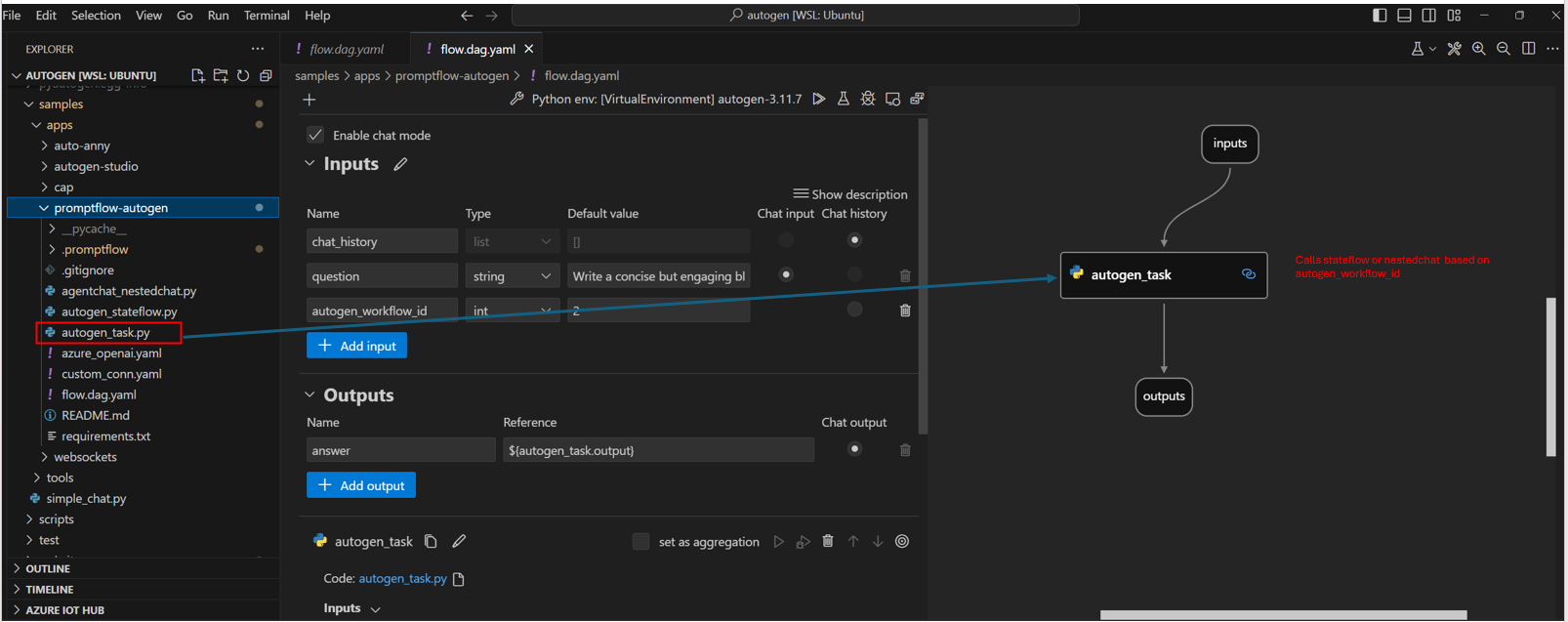Check the set as aggregation checkbox
The image size is (1568, 622).
point(640,541)
